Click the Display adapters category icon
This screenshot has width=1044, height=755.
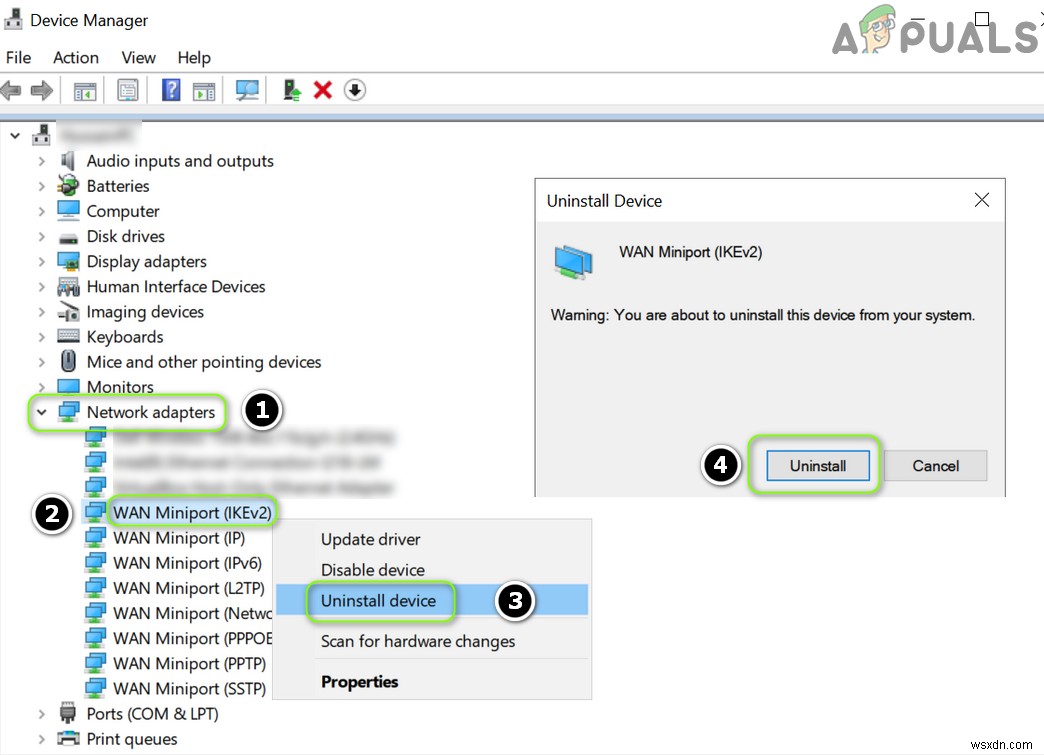point(68,262)
